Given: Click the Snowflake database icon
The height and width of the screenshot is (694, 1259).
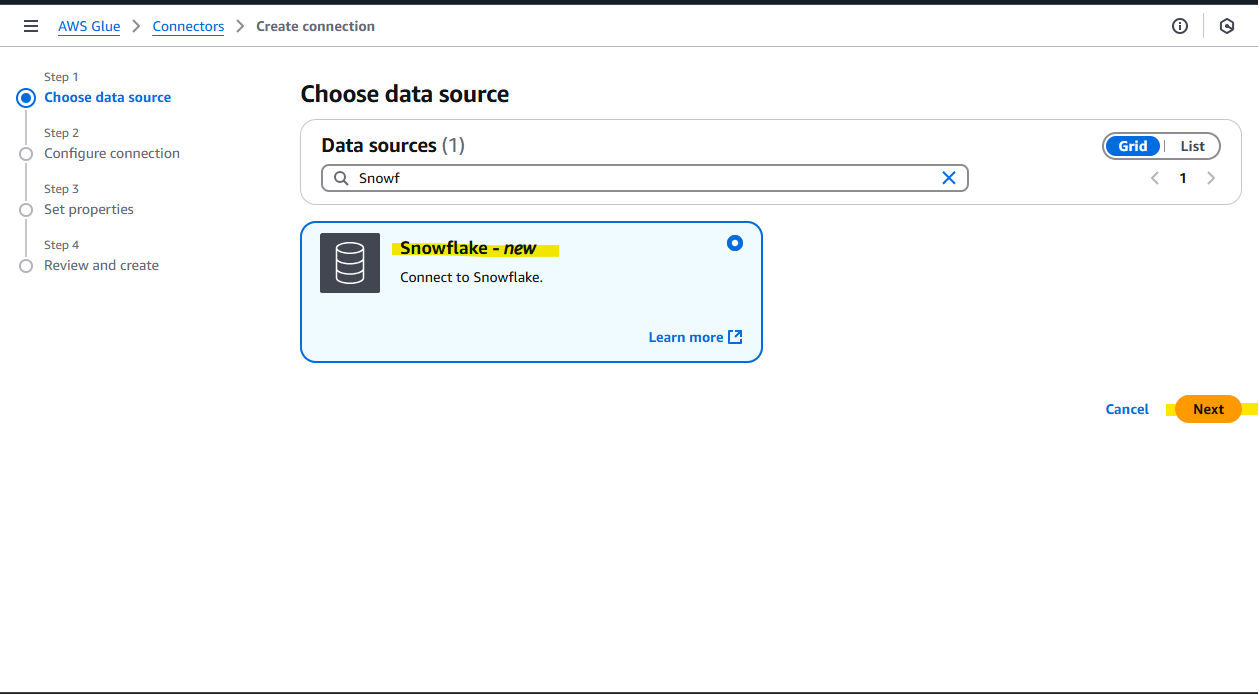Looking at the screenshot, I should click(350, 263).
